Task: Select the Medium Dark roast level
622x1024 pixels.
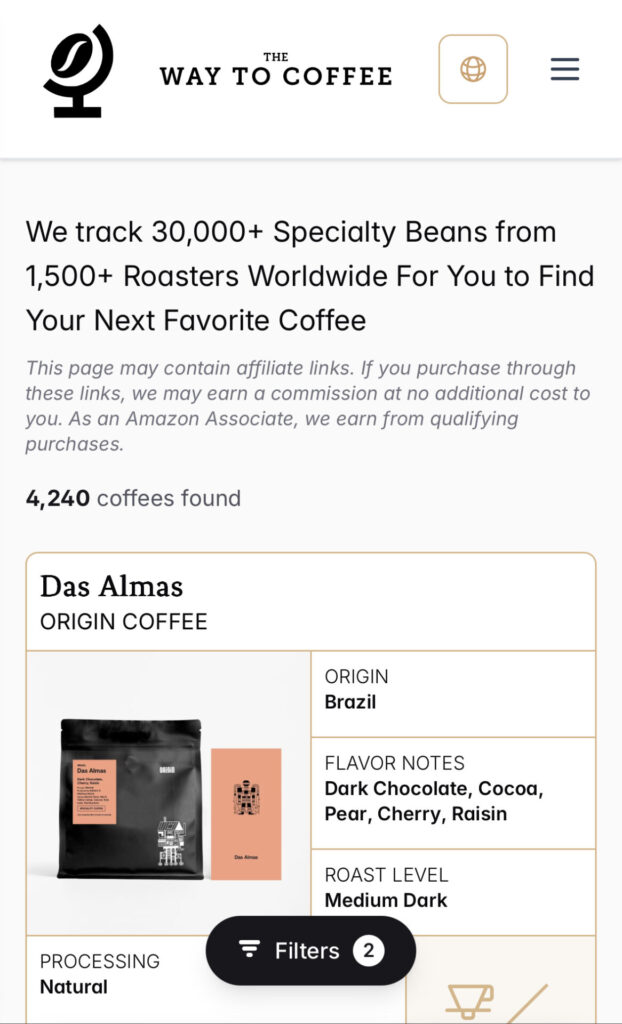Action: tap(386, 900)
